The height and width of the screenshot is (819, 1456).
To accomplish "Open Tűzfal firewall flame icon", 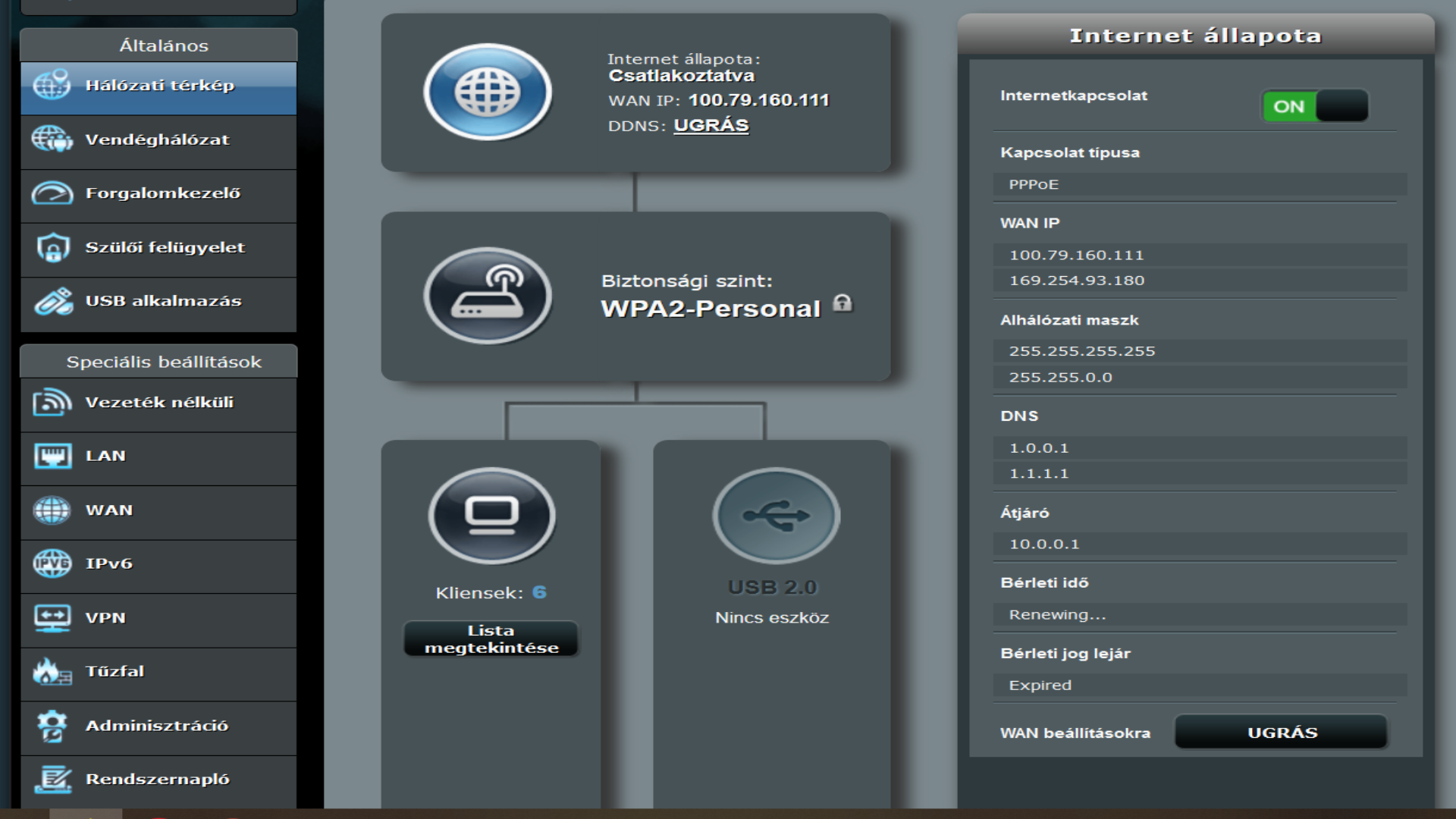I will coord(52,672).
